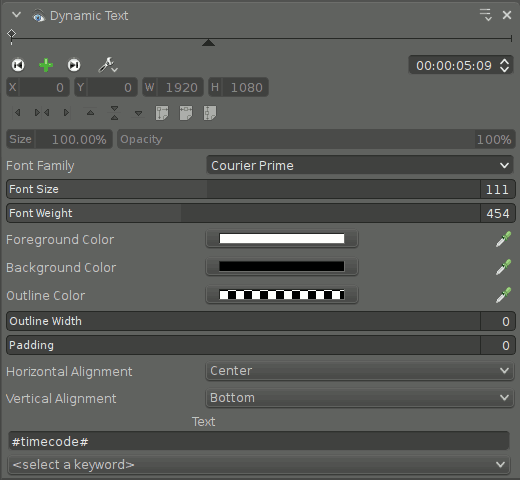520x480 pixels.
Task: Collapse the Dynamic Text effect panel
Action: click(16, 15)
